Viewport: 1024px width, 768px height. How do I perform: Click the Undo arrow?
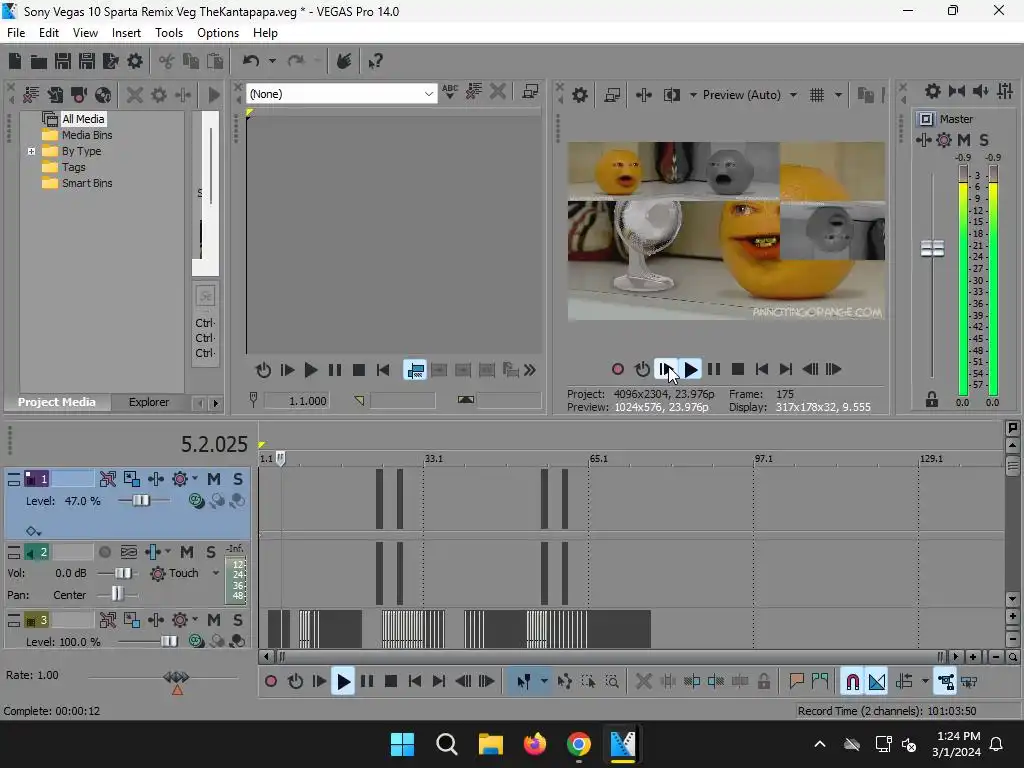coord(251,61)
